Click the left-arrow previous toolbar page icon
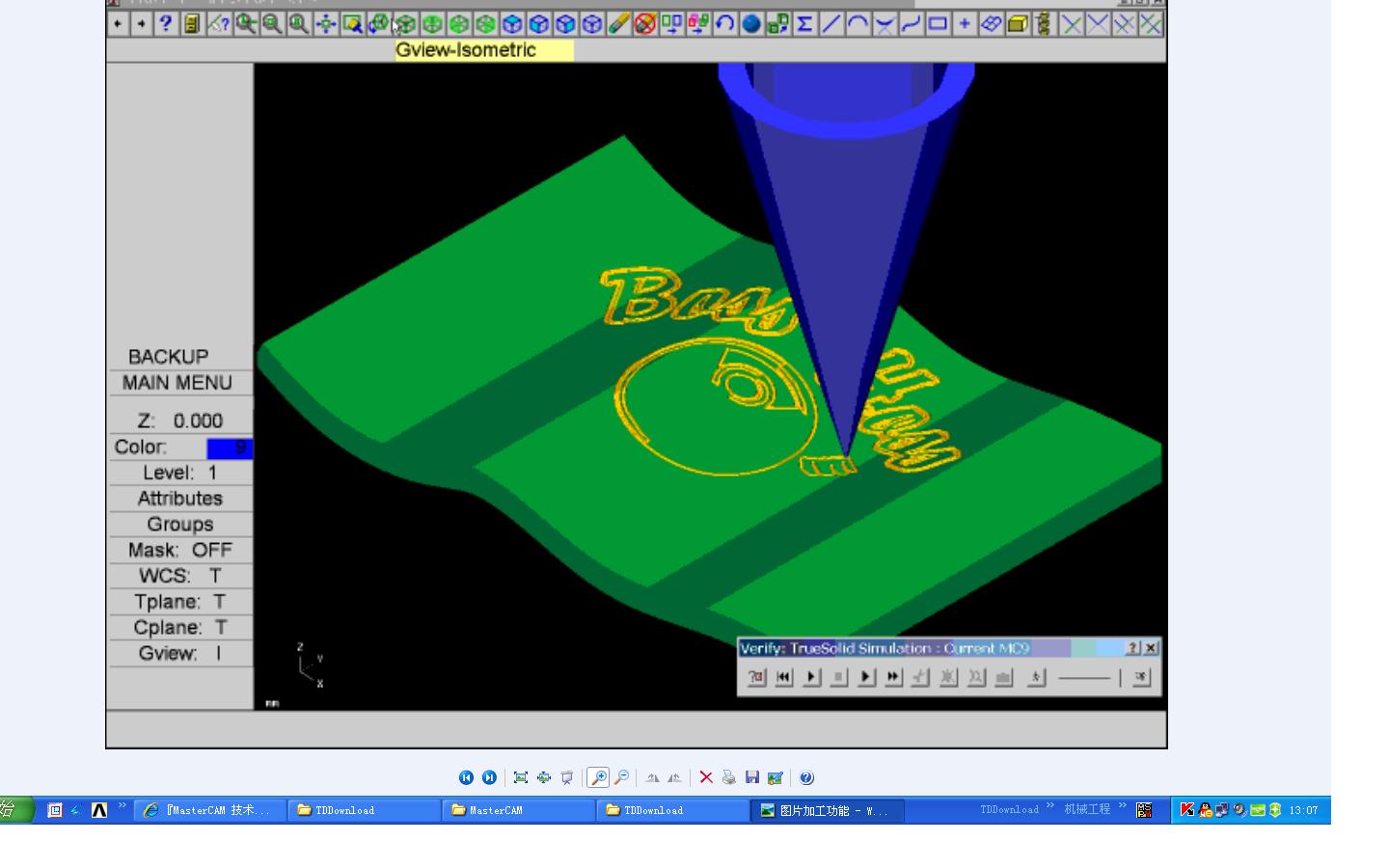 click(118, 24)
